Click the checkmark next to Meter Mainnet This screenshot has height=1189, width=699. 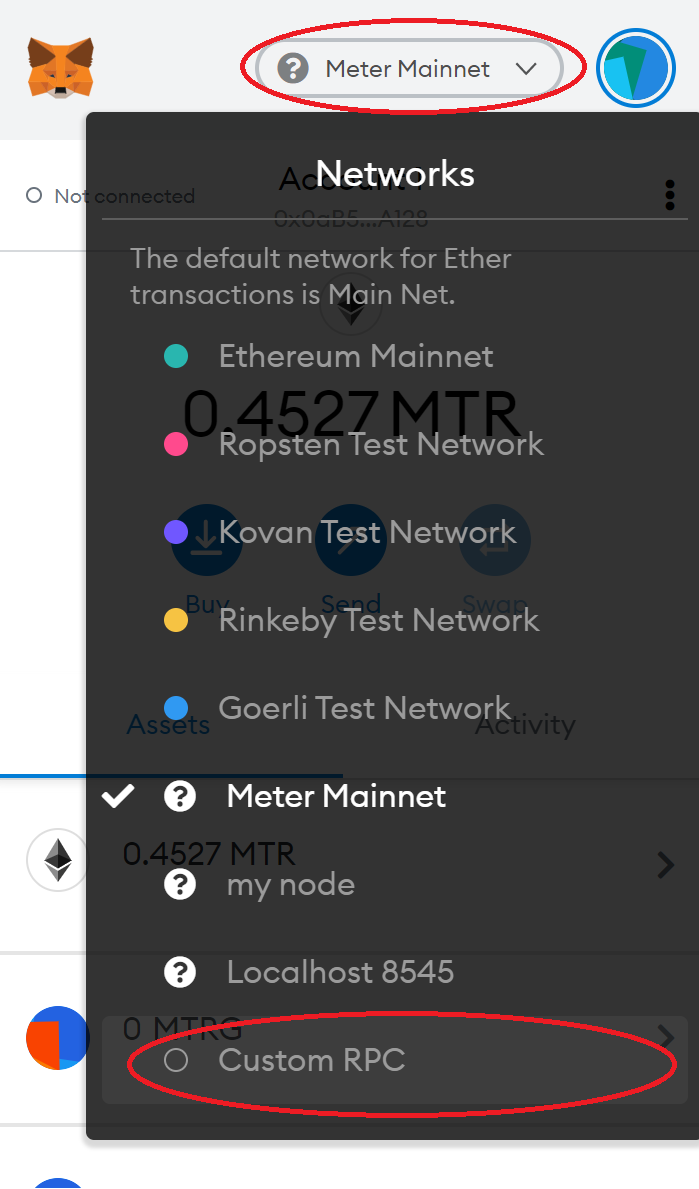pos(118,796)
